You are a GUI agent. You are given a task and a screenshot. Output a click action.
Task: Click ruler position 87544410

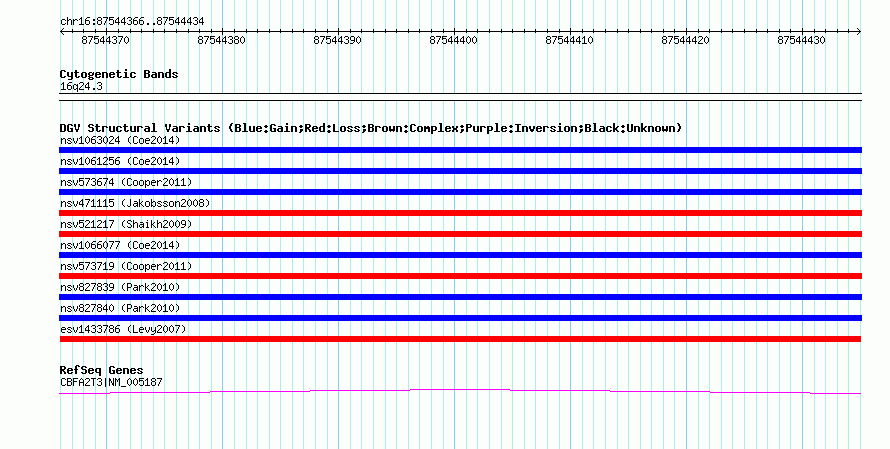click(569, 40)
